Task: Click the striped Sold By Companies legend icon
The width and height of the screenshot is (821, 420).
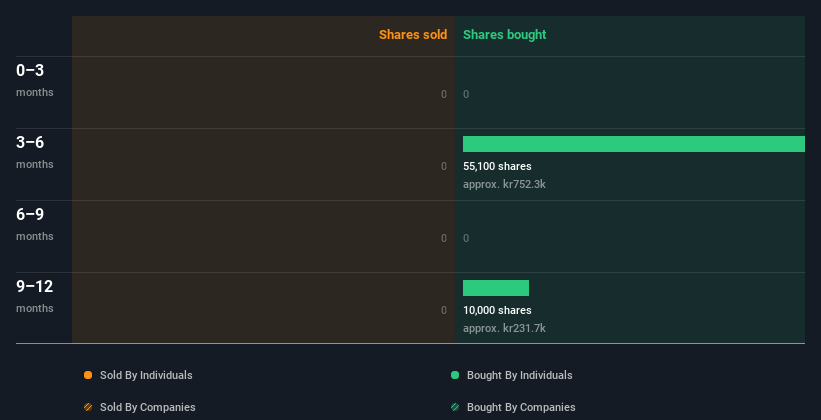Action: [x=88, y=407]
